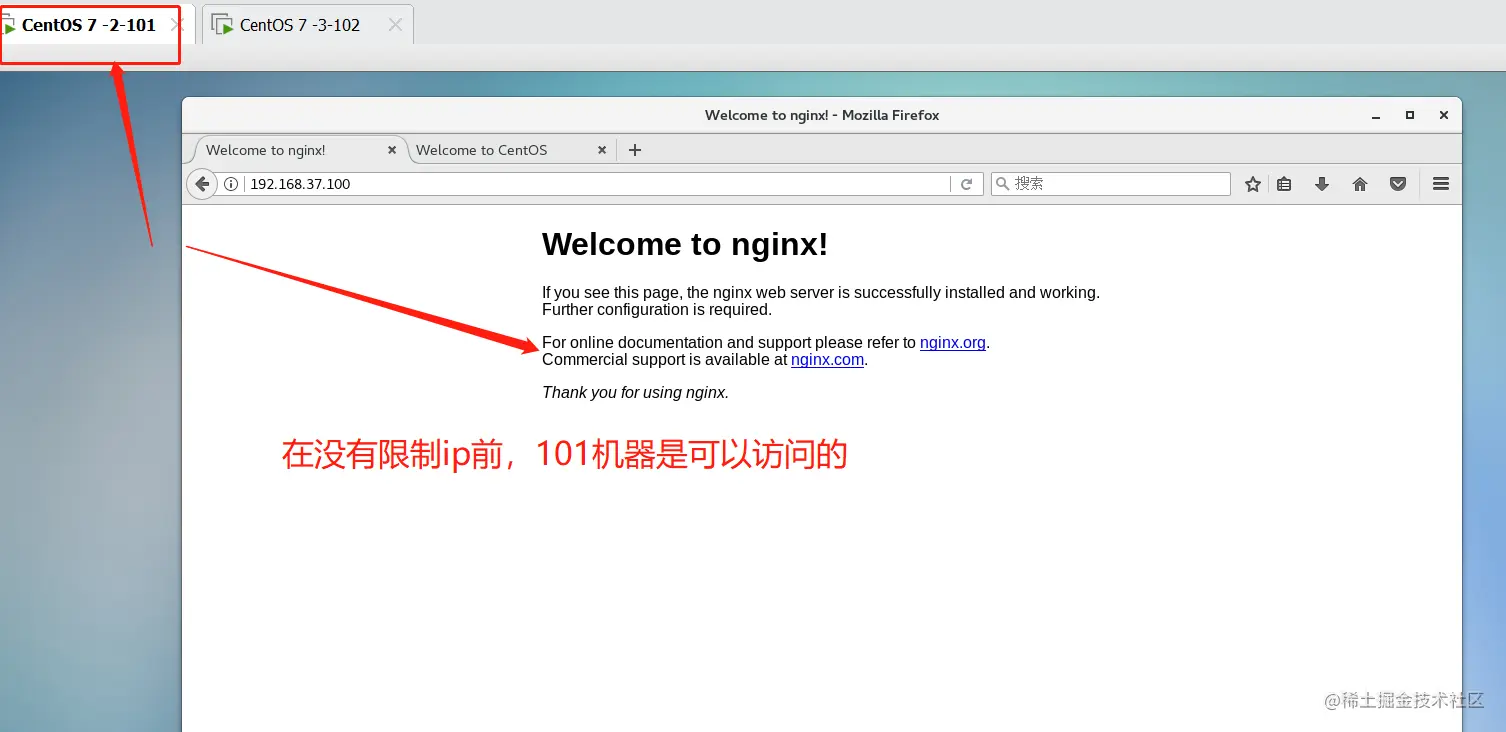1506x732 pixels.
Task: Open the Show your bookmarks clipboard icon
Action: (x=1284, y=183)
